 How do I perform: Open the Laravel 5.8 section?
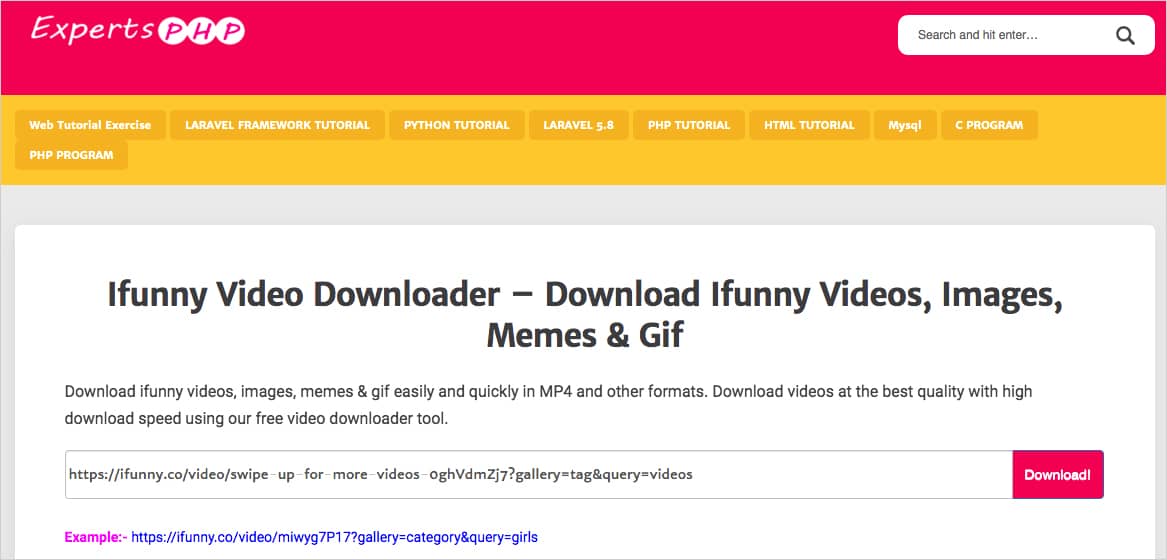pyautogui.click(x=578, y=125)
